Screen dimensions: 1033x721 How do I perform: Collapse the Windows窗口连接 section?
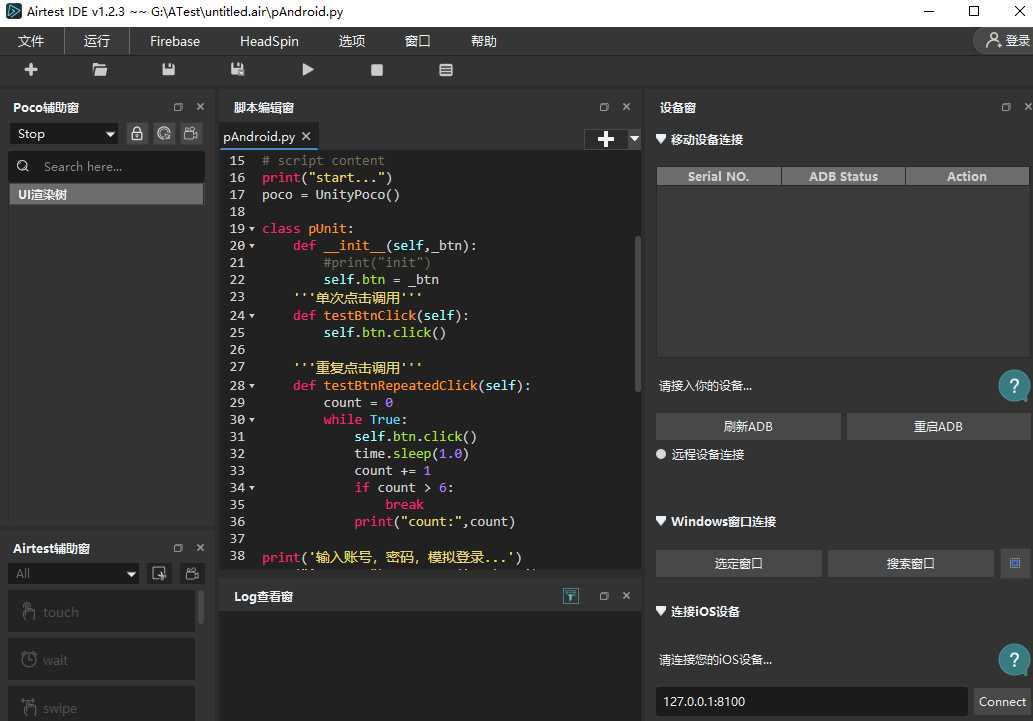(661, 521)
